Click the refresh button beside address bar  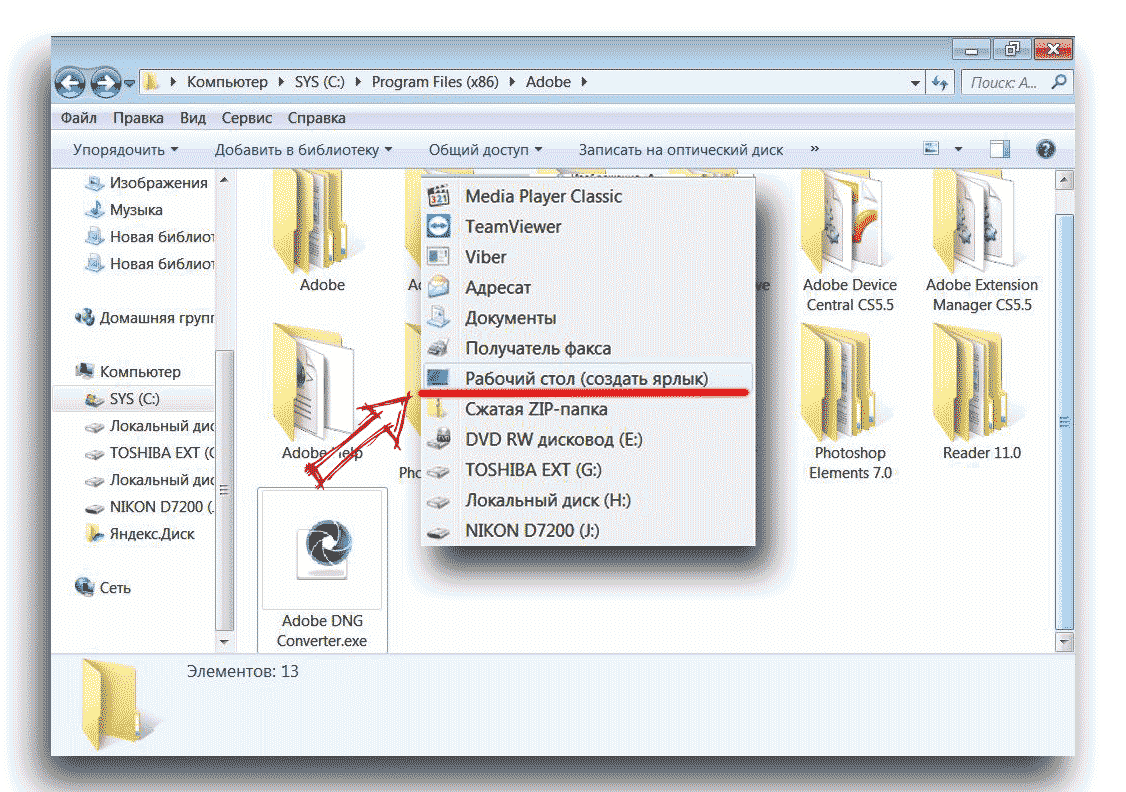pyautogui.click(x=940, y=83)
